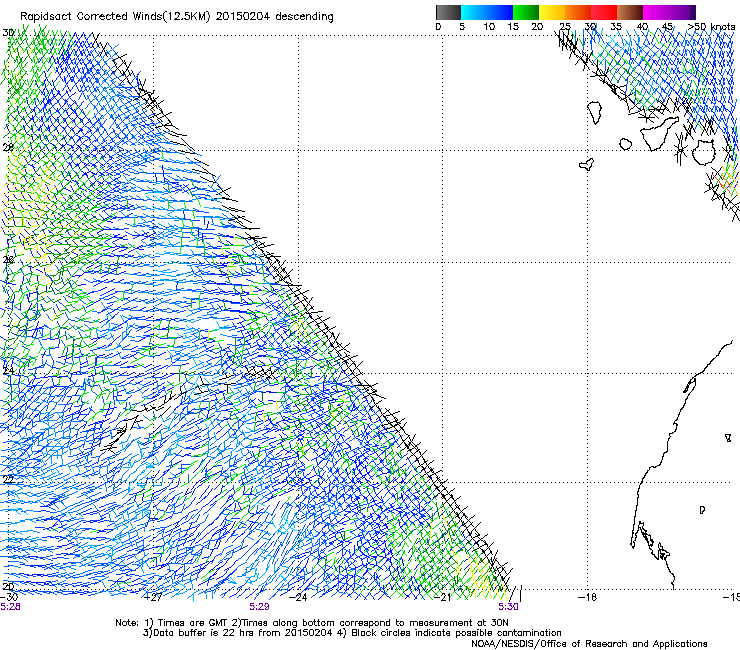Click the red 30-35 knots legend segment

[x=604, y=12]
